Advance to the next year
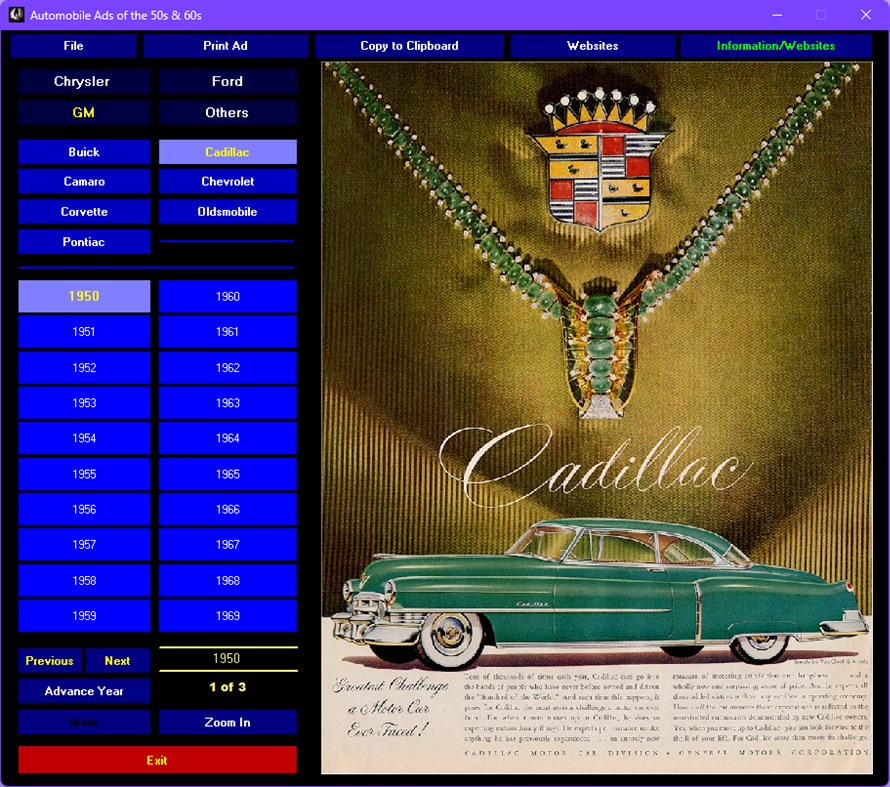 (84, 691)
